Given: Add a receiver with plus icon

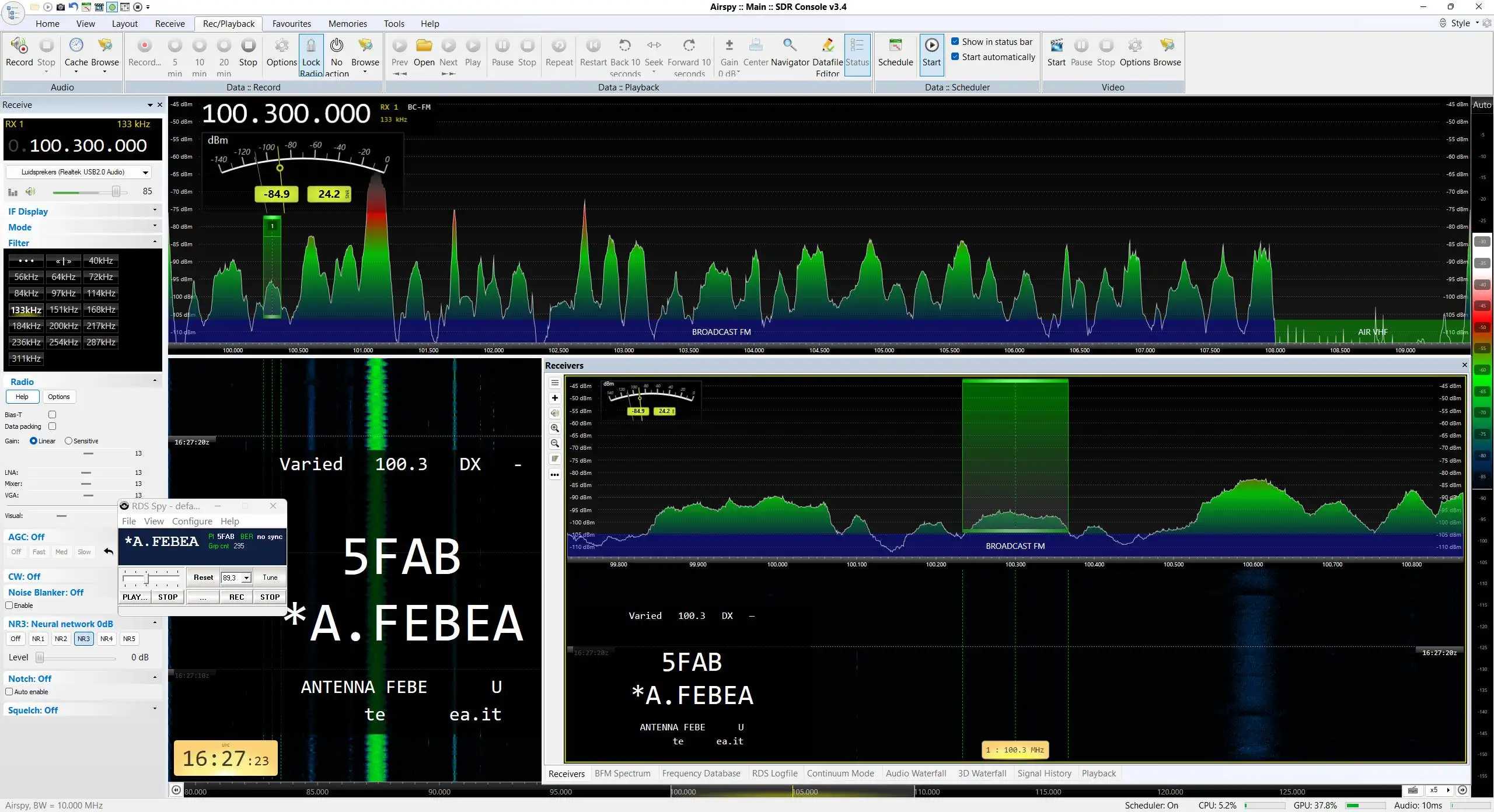Looking at the screenshot, I should 555,398.
